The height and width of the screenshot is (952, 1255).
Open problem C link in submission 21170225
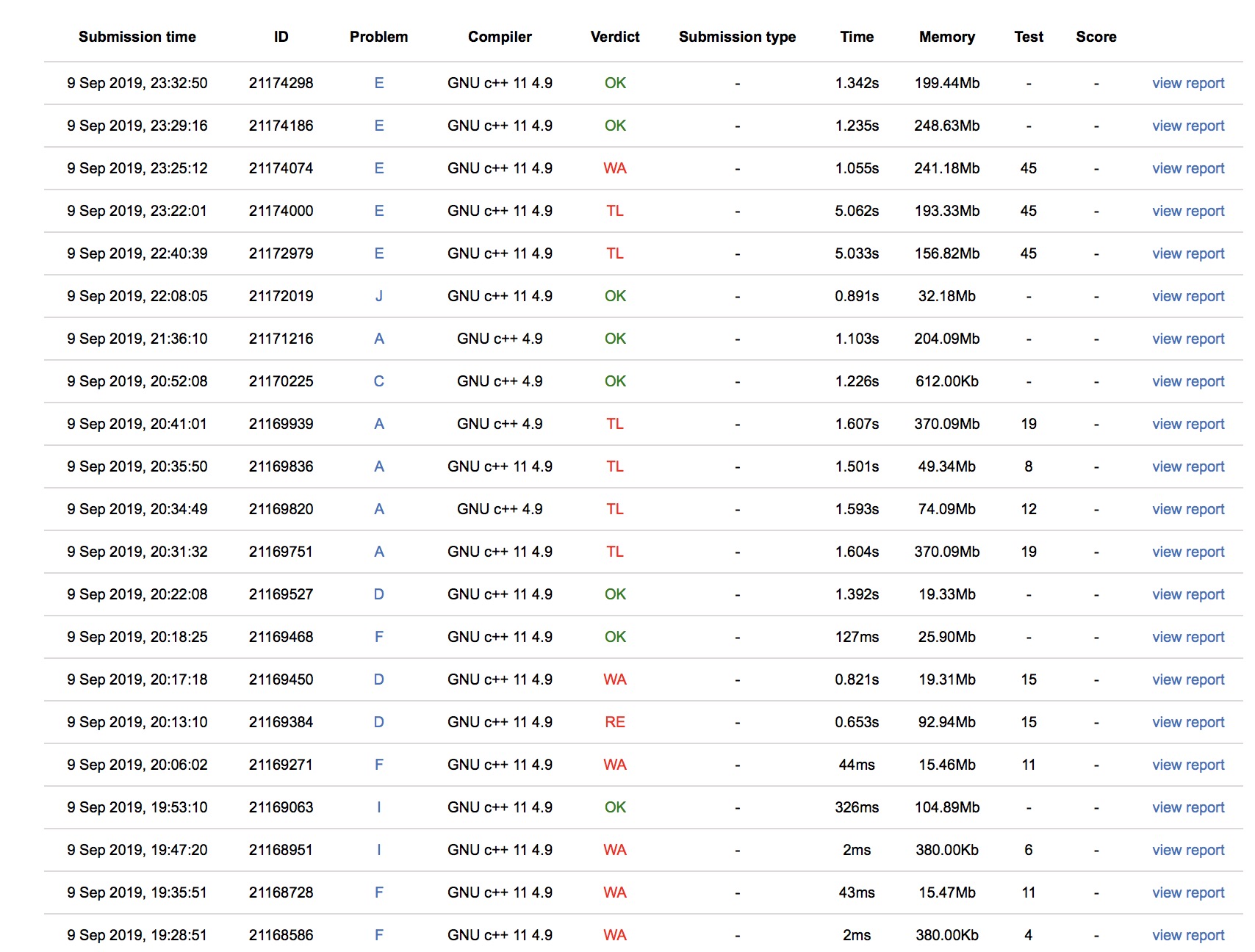(x=378, y=381)
